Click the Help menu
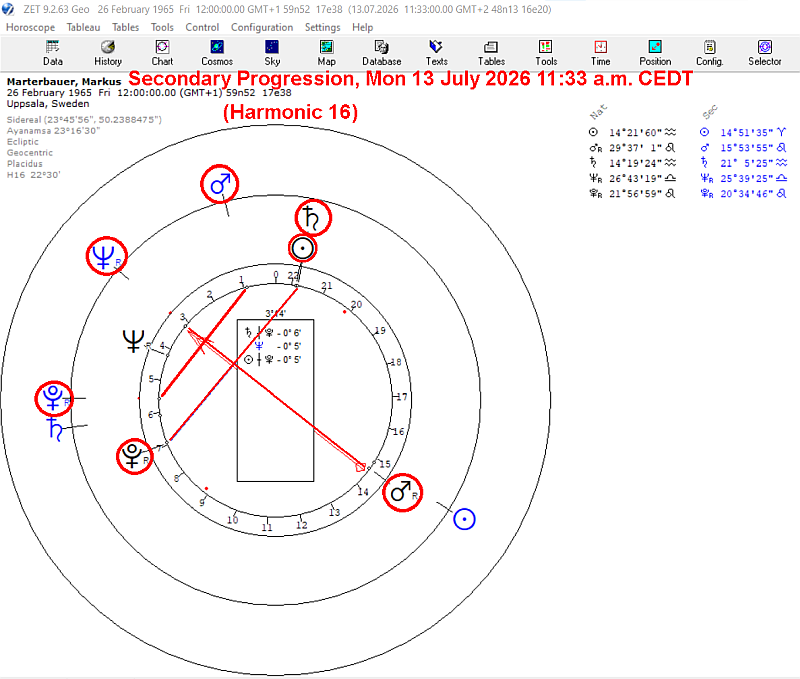 click(x=362, y=27)
